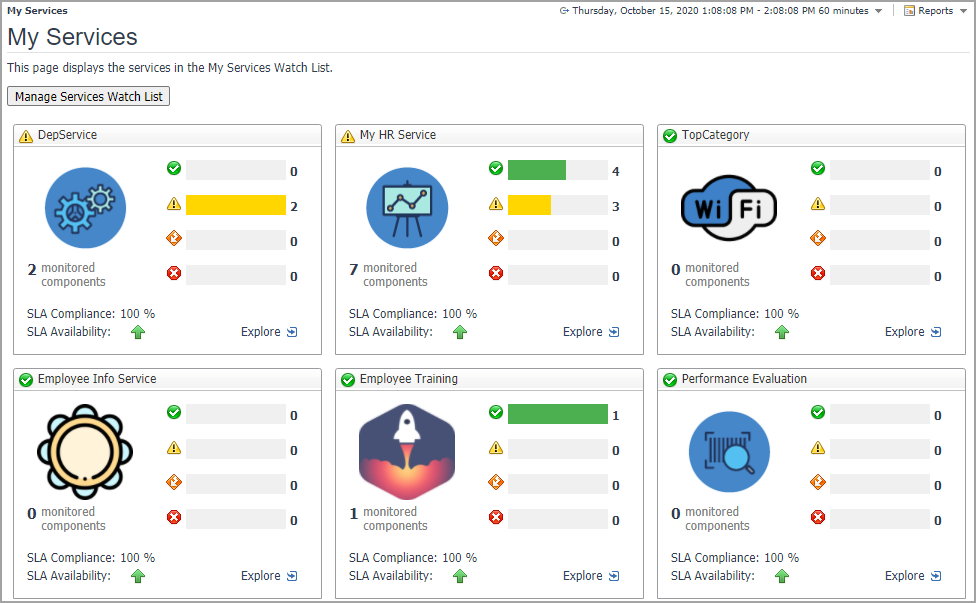Click the My Services breadcrumb label

click(x=37, y=11)
